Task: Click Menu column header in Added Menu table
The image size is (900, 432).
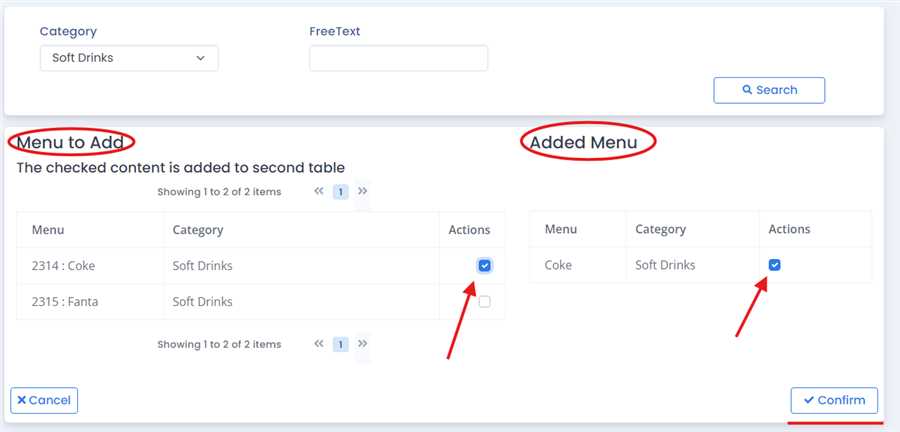Action: coord(561,229)
